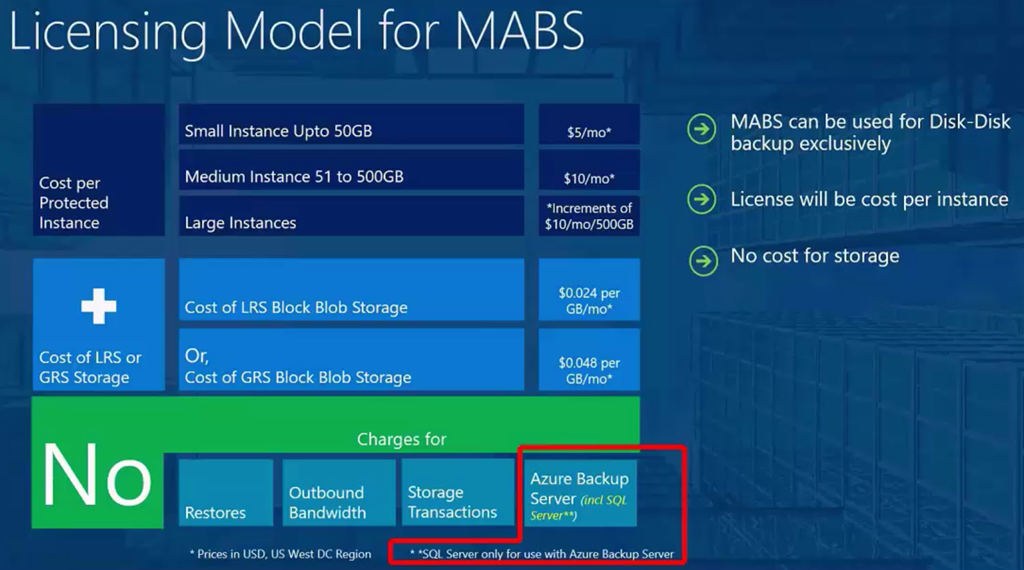The image size is (1024, 570).
Task: Click the $0.048 per GB/mo* cell
Action: pyautogui.click(x=589, y=360)
